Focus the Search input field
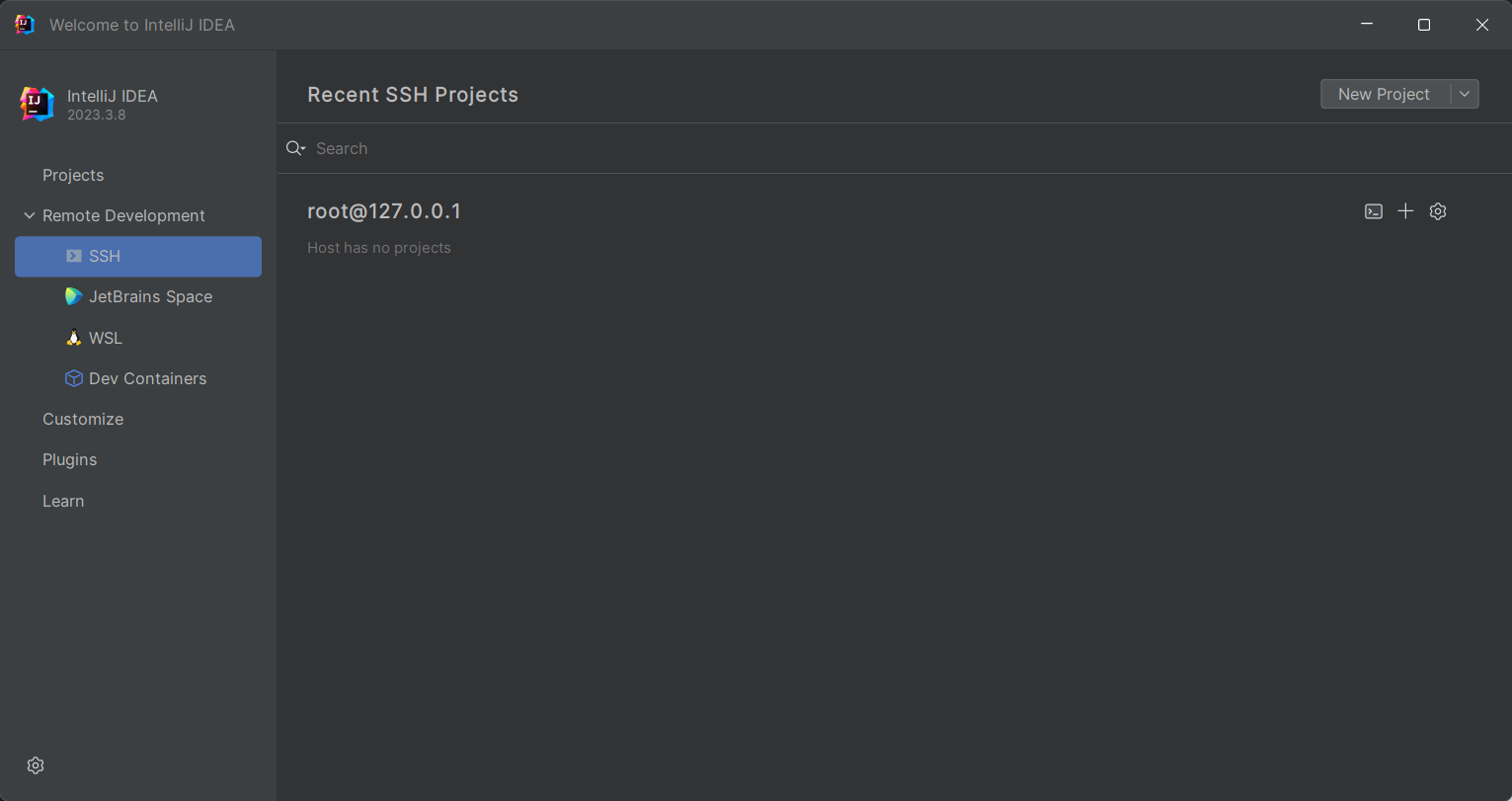This screenshot has width=1512, height=801. coord(691,148)
